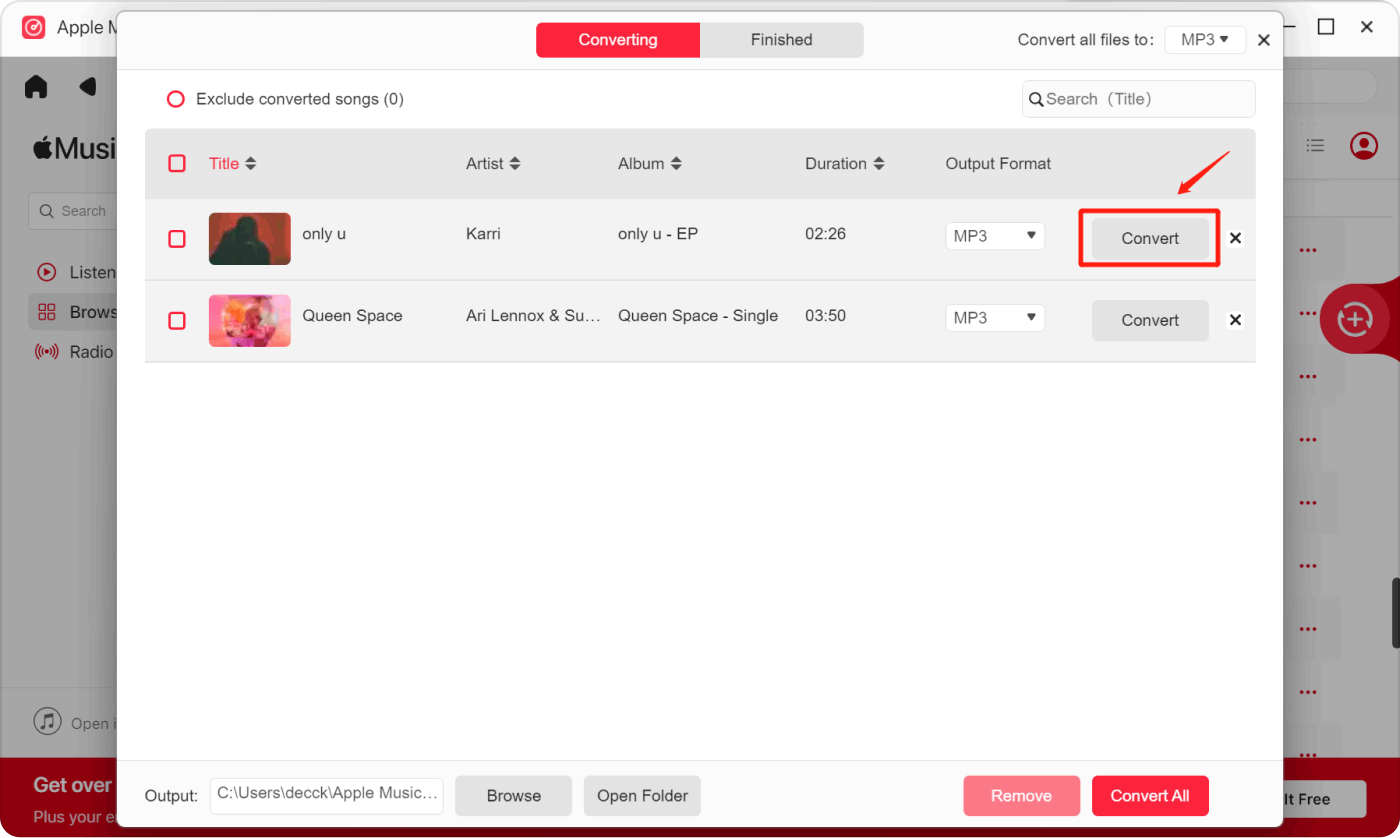Convert the Queen Space track

(1150, 320)
